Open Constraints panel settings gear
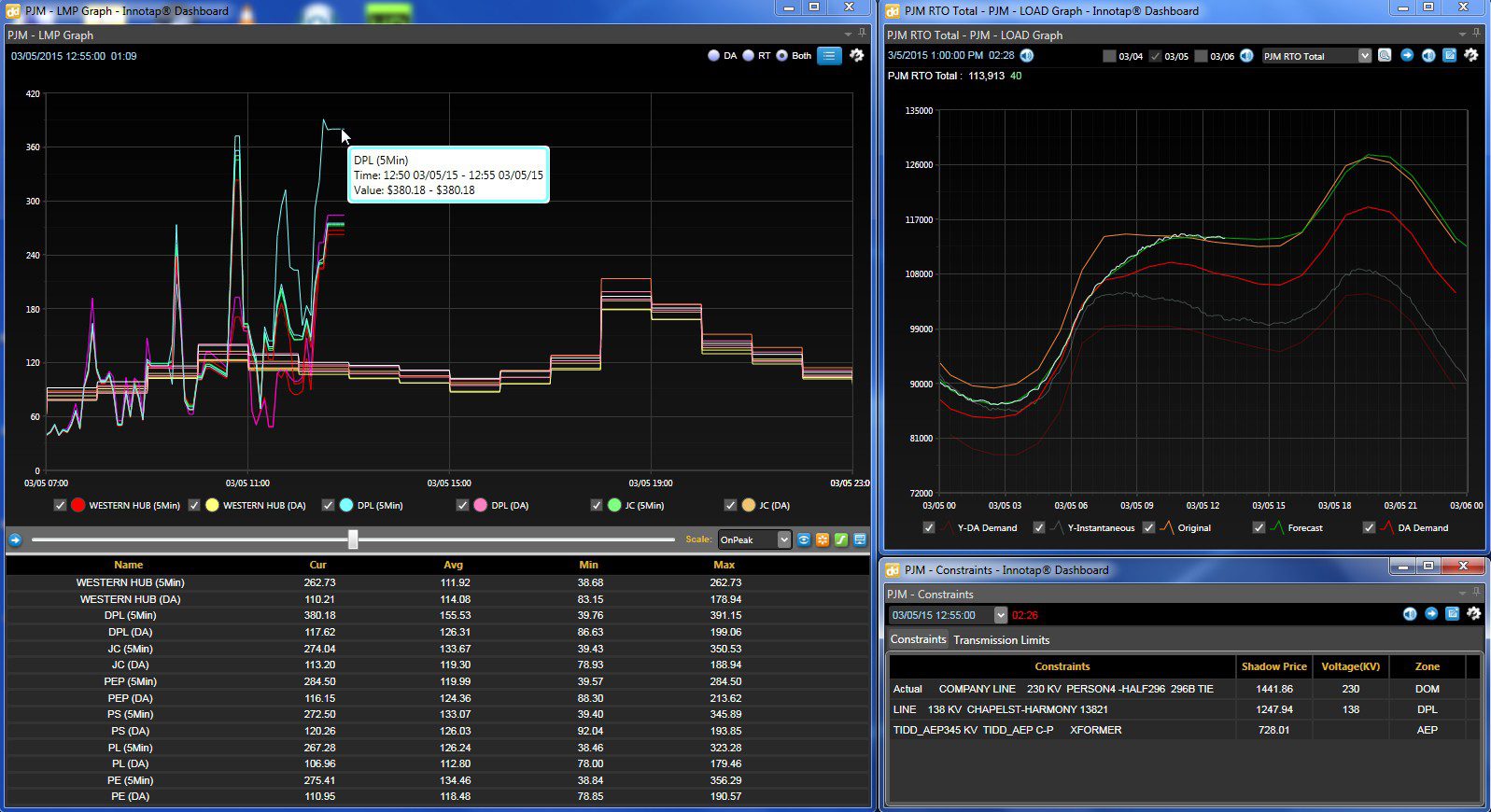Screen dimensions: 1491x812 point(1473,613)
